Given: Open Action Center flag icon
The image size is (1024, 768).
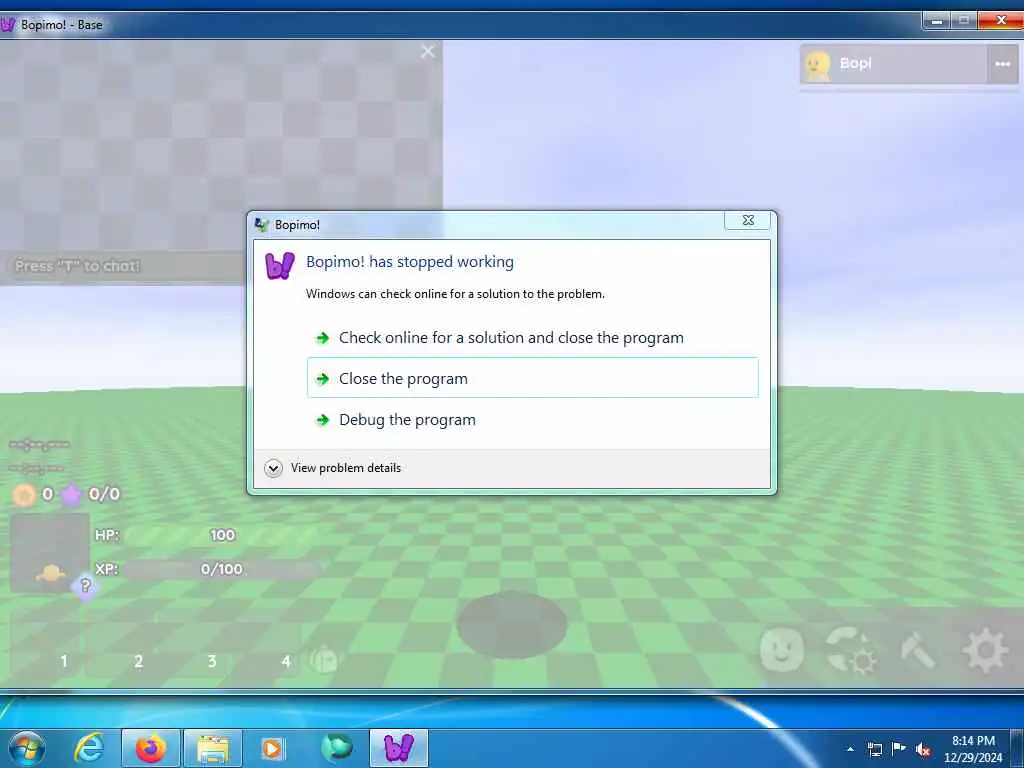Looking at the screenshot, I should pyautogui.click(x=899, y=749).
